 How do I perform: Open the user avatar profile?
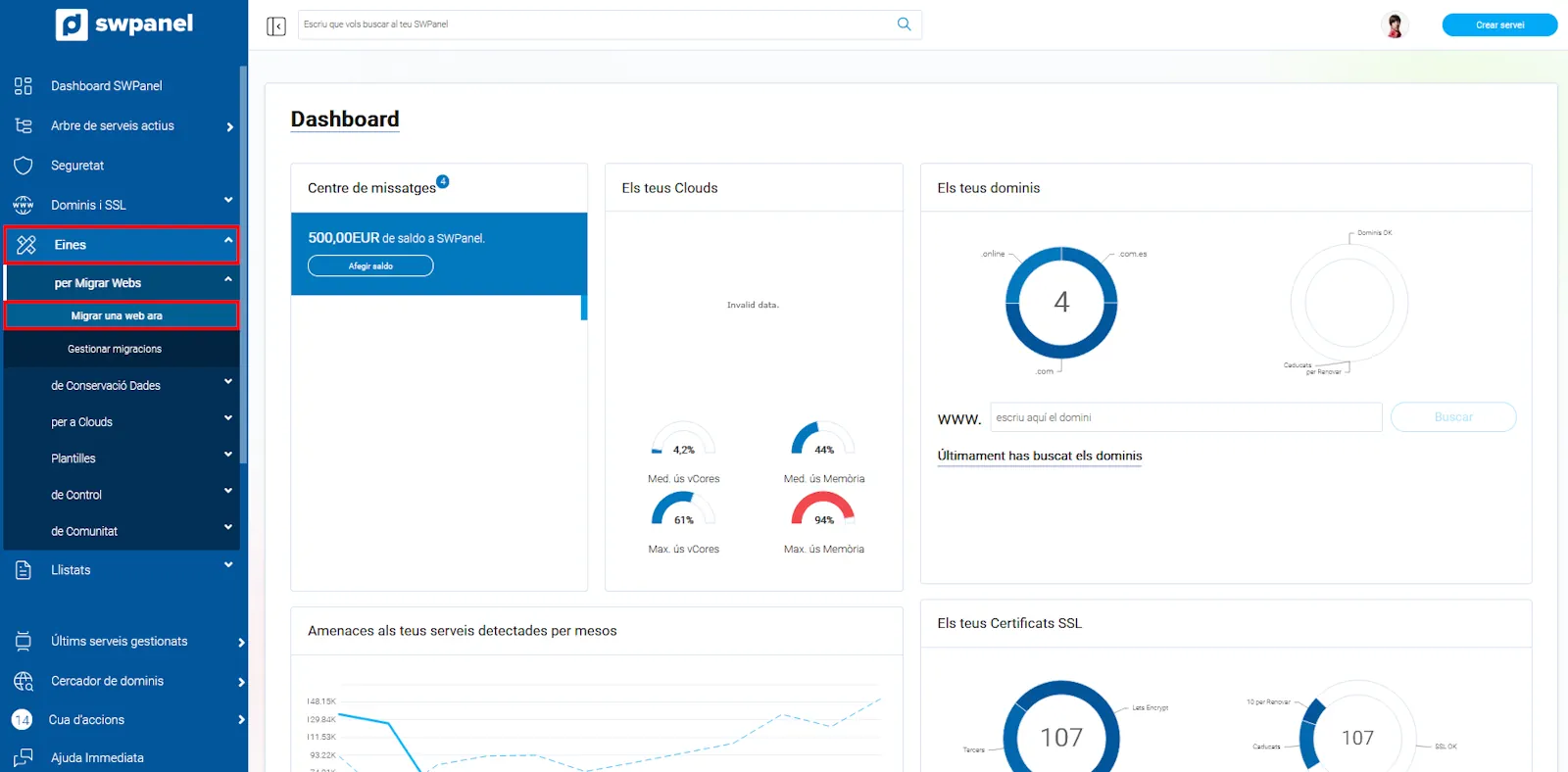pos(1395,24)
